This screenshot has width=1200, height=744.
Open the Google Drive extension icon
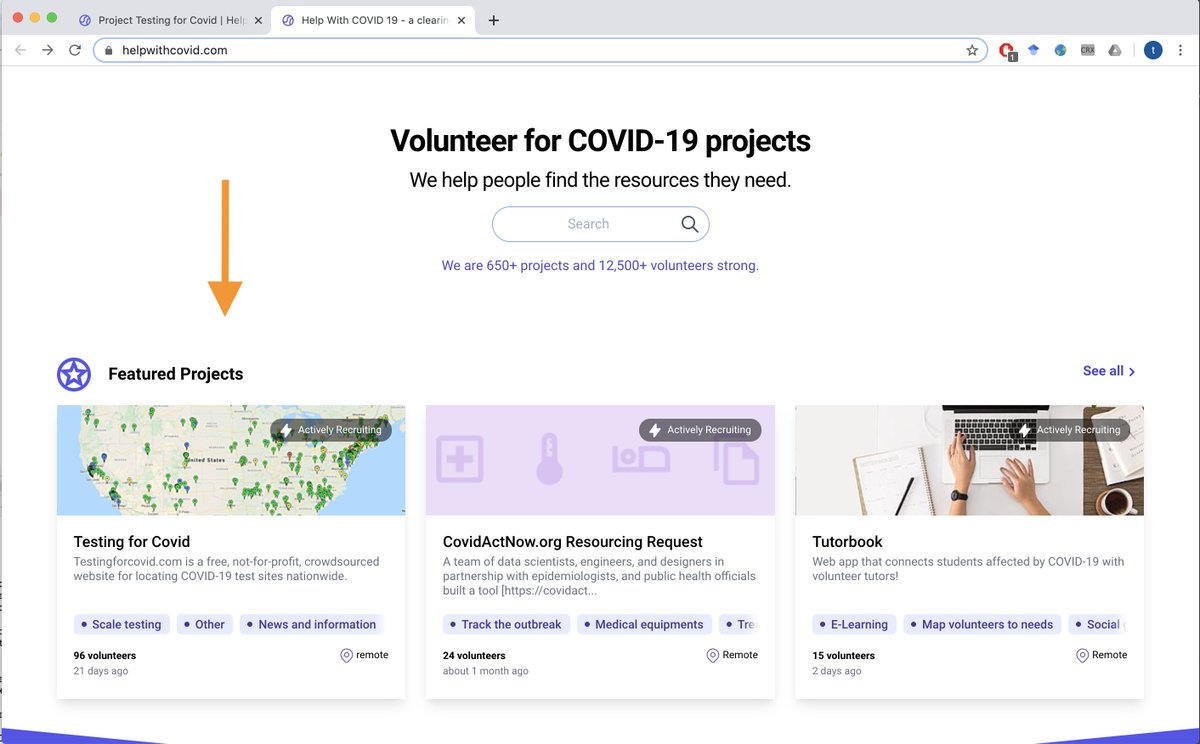pos(1115,50)
